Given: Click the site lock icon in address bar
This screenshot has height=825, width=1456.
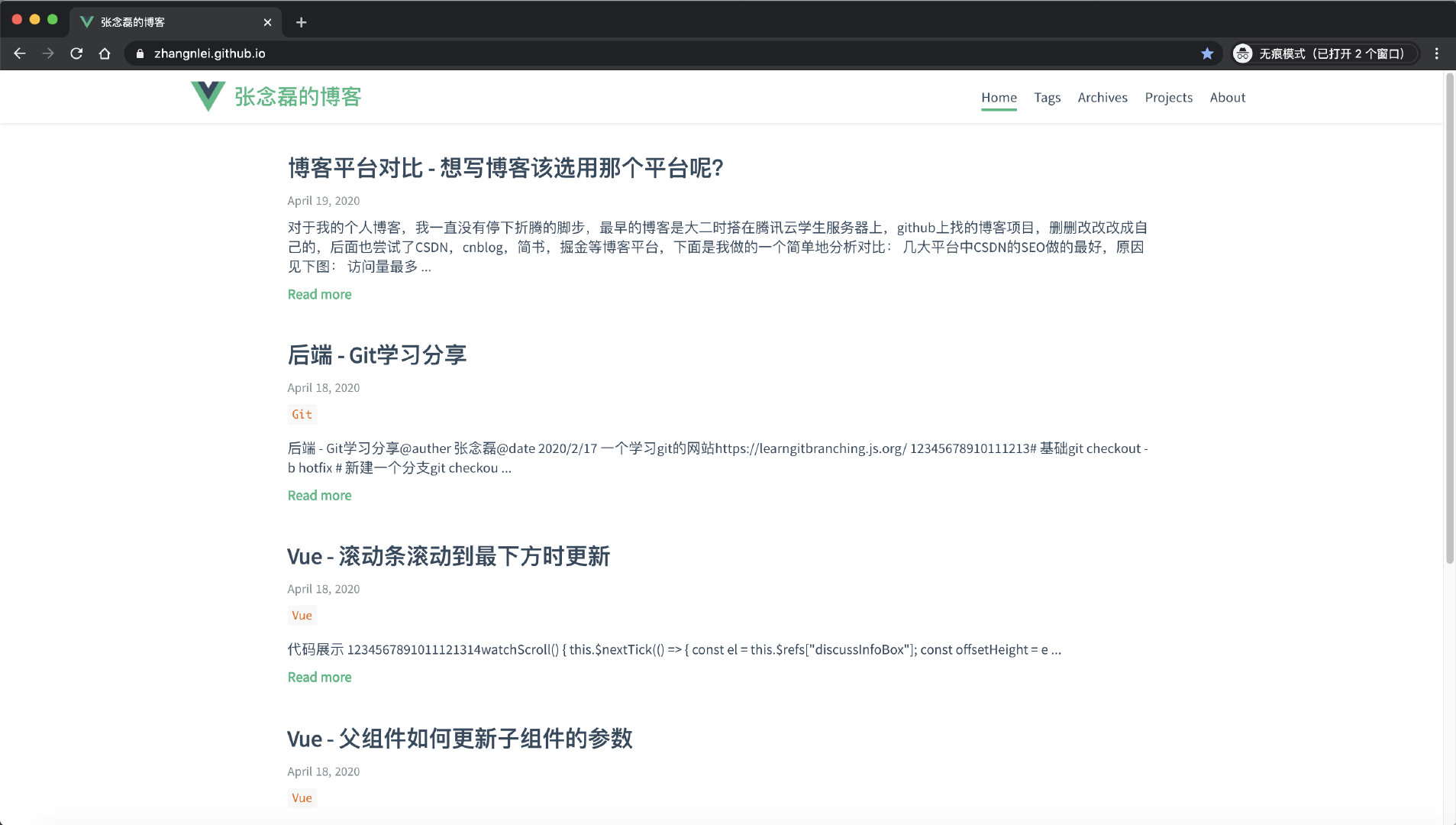Looking at the screenshot, I should point(140,53).
